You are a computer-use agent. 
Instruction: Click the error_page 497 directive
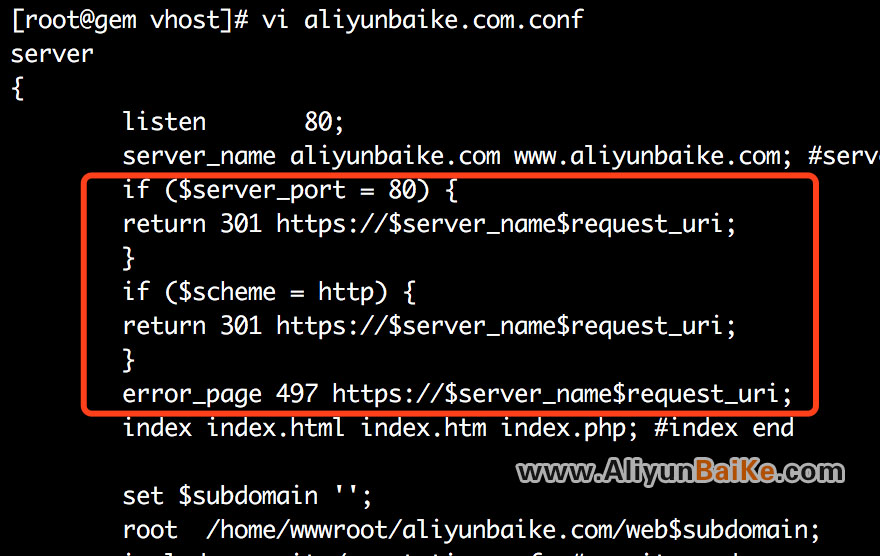click(x=457, y=394)
